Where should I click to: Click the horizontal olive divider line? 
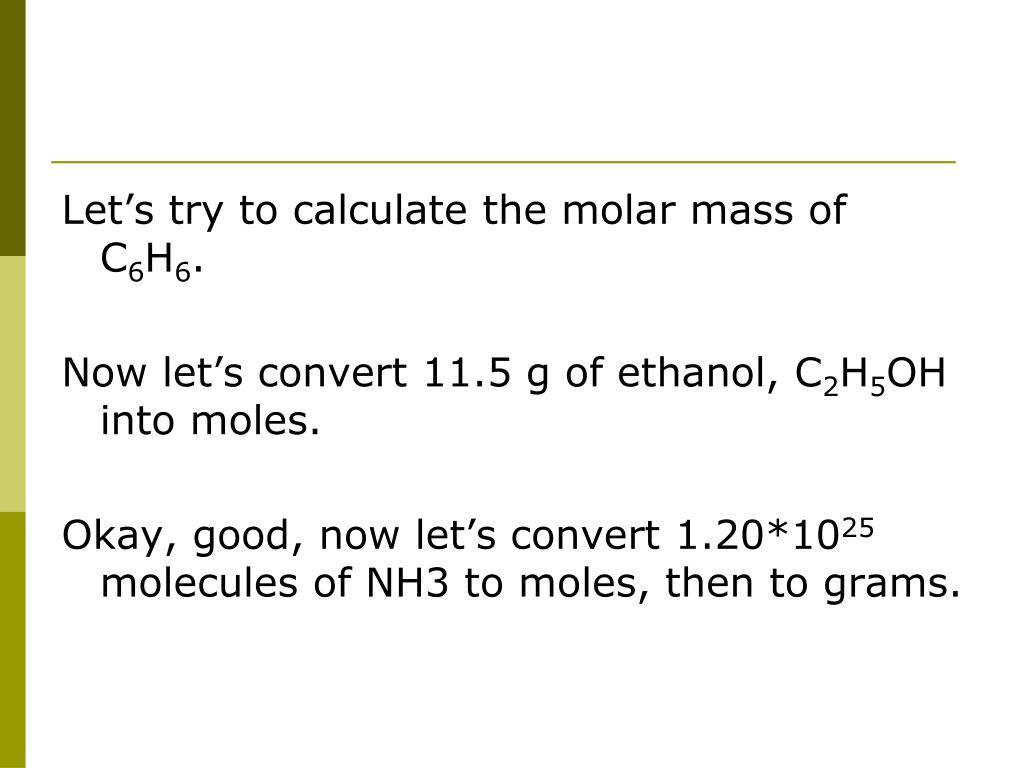[x=503, y=161]
